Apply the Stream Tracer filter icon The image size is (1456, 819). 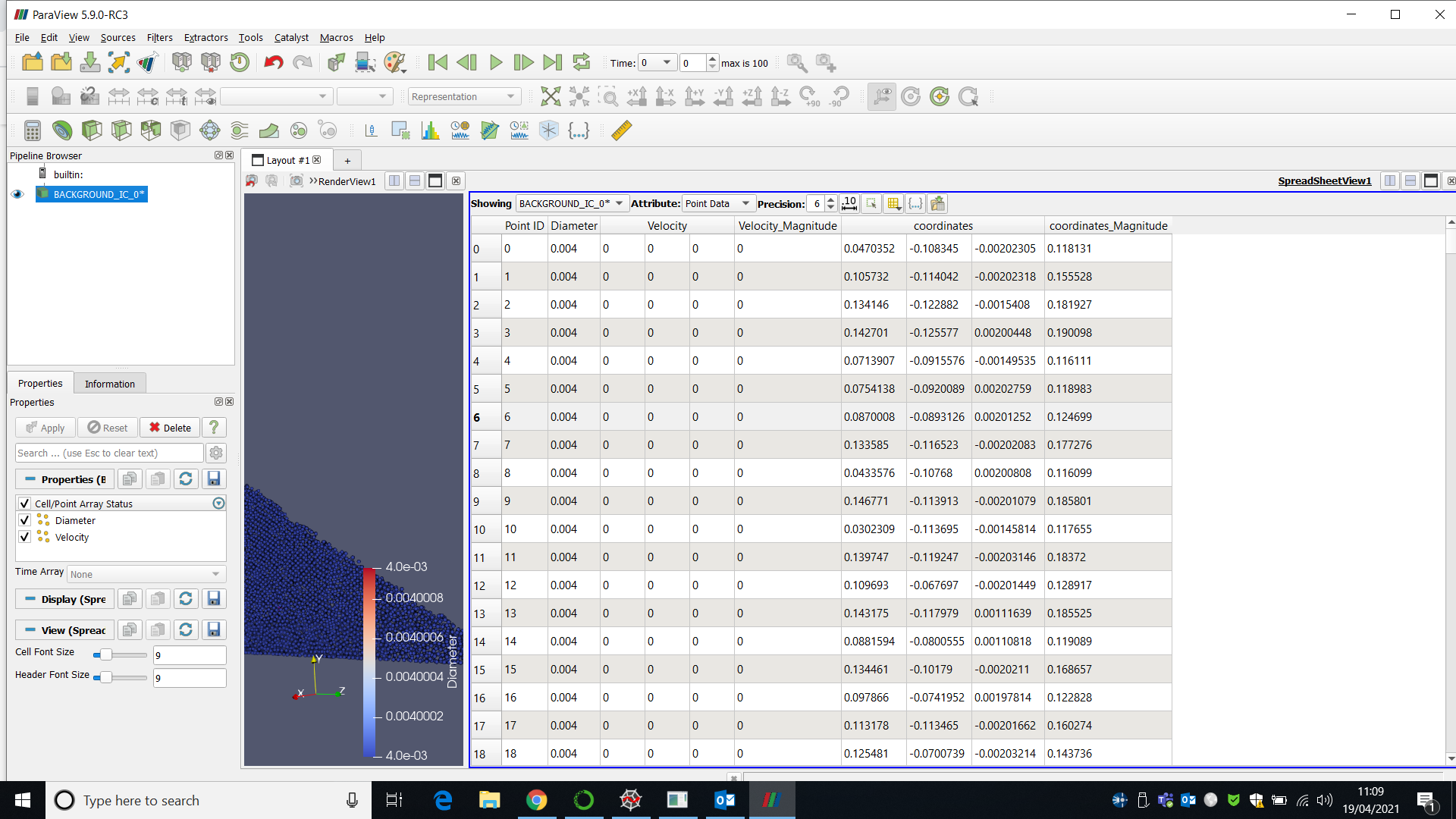click(x=240, y=130)
